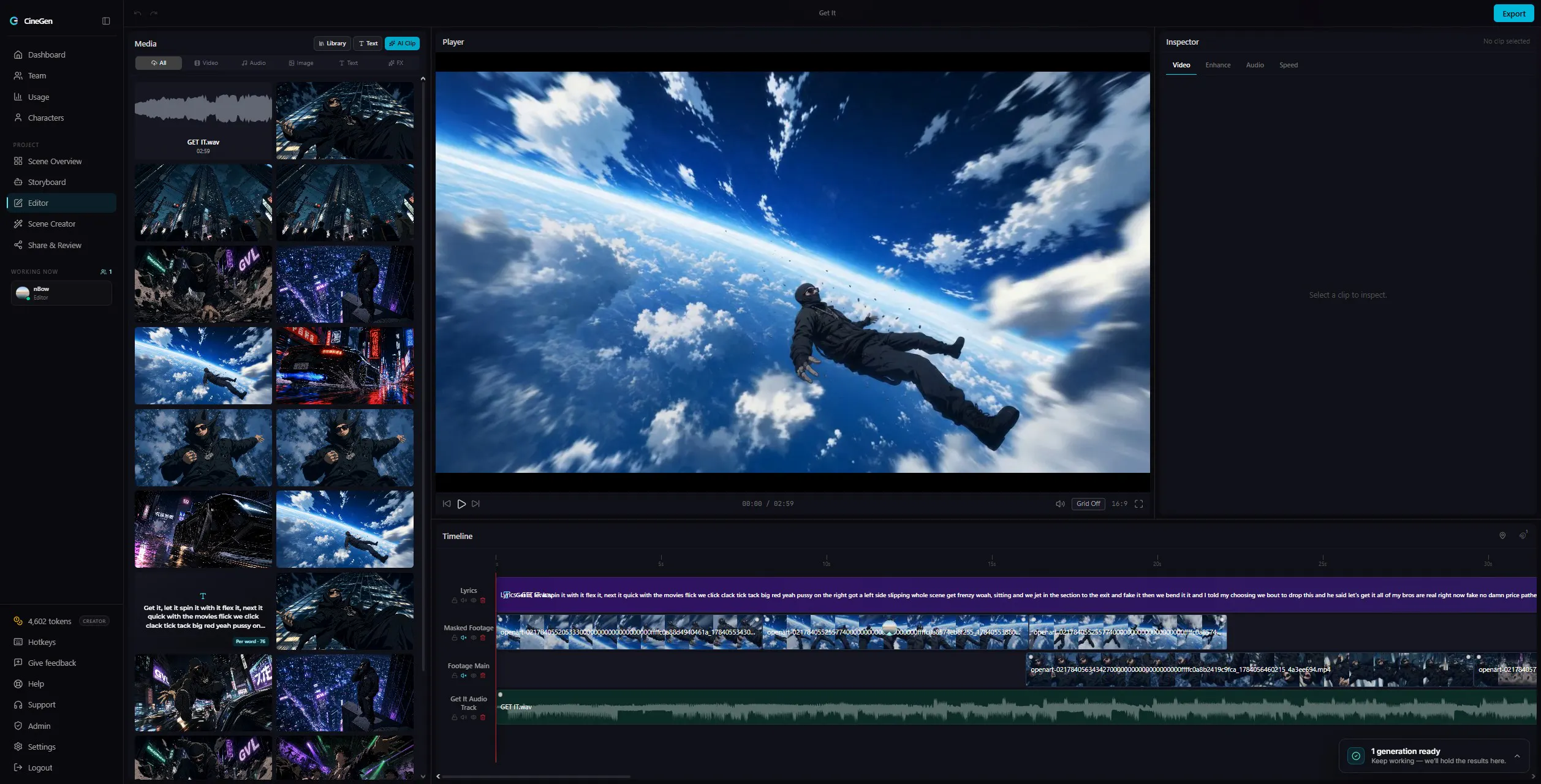
Task: Click the AI Clip button
Action: pyautogui.click(x=402, y=43)
